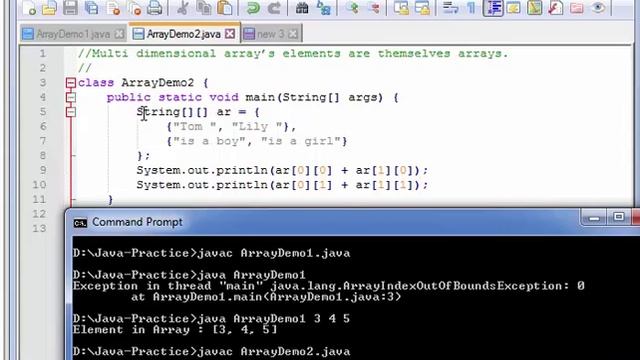The height and width of the screenshot is (360, 640).
Task: Toggle the word wrap icon
Action: [x=451, y=7]
